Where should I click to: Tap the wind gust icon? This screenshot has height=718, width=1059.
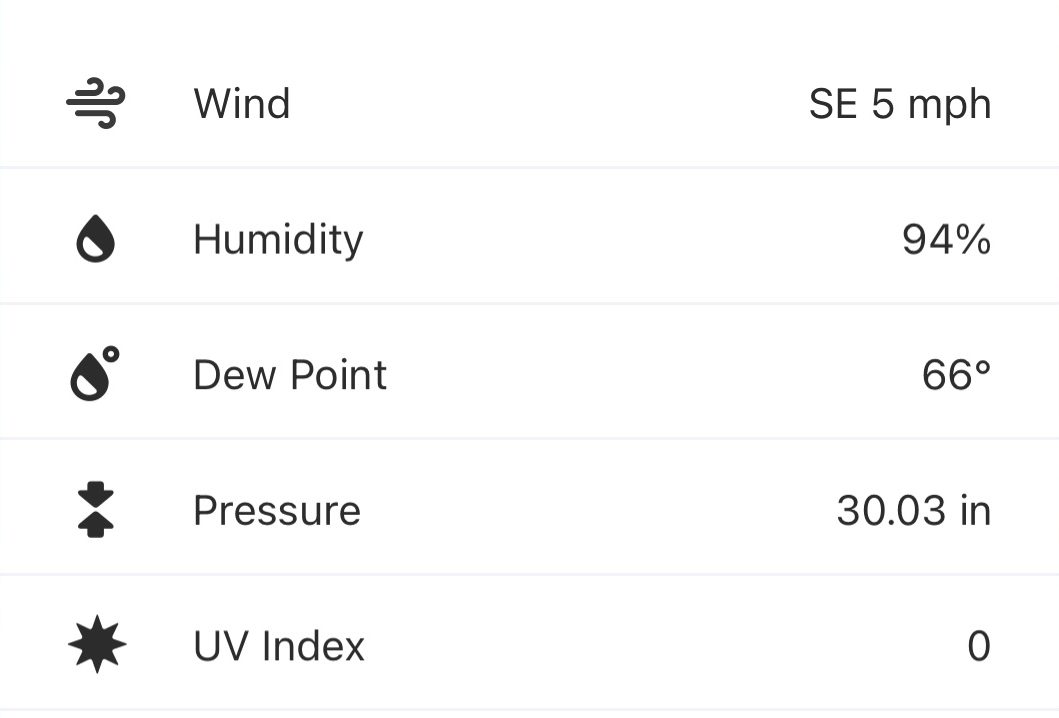pos(96,104)
